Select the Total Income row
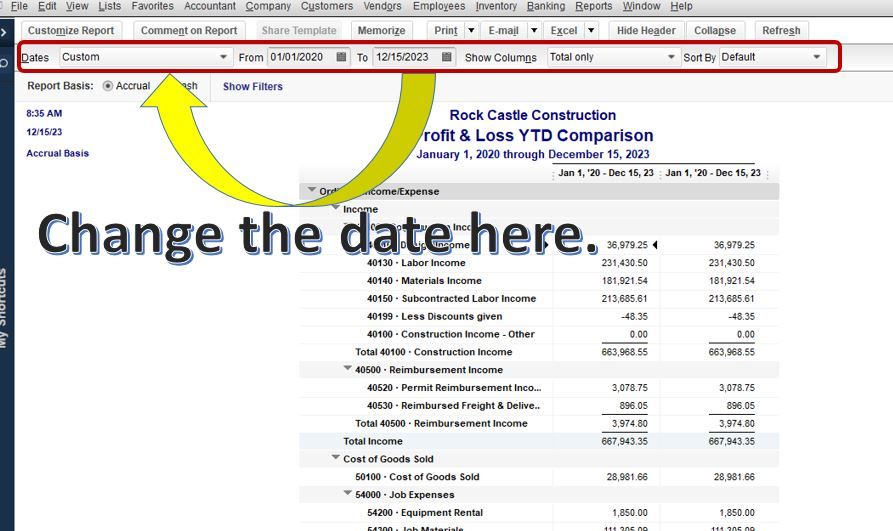The image size is (893, 531). (539, 441)
